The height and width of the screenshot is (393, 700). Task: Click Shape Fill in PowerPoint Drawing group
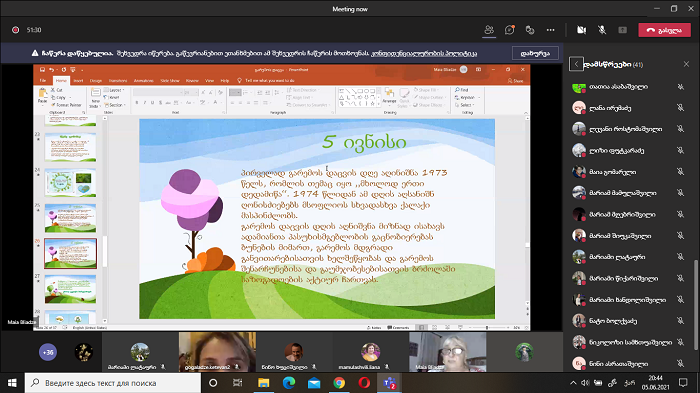tap(425, 90)
